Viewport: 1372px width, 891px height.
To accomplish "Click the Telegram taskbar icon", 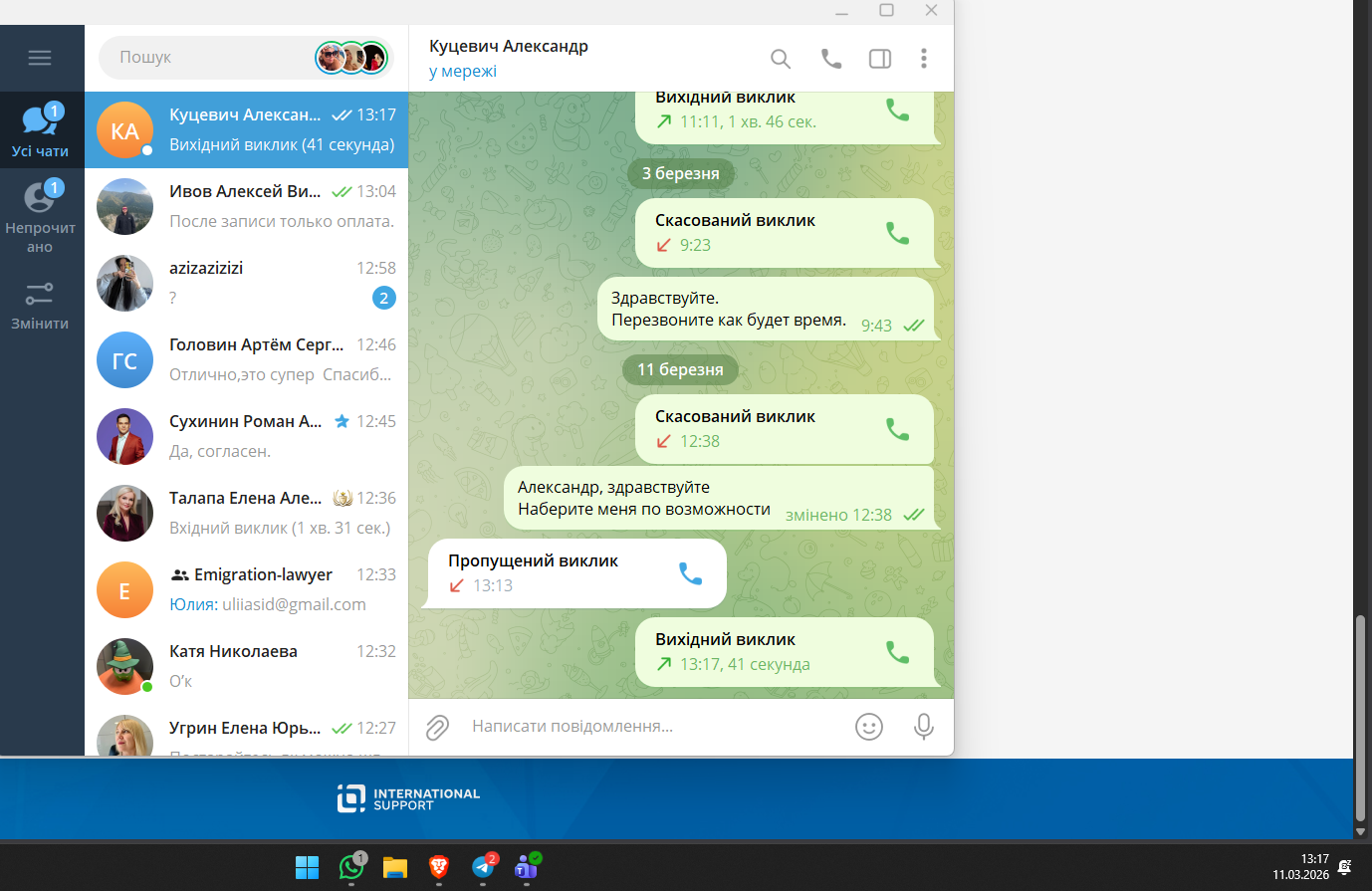I will 483,867.
